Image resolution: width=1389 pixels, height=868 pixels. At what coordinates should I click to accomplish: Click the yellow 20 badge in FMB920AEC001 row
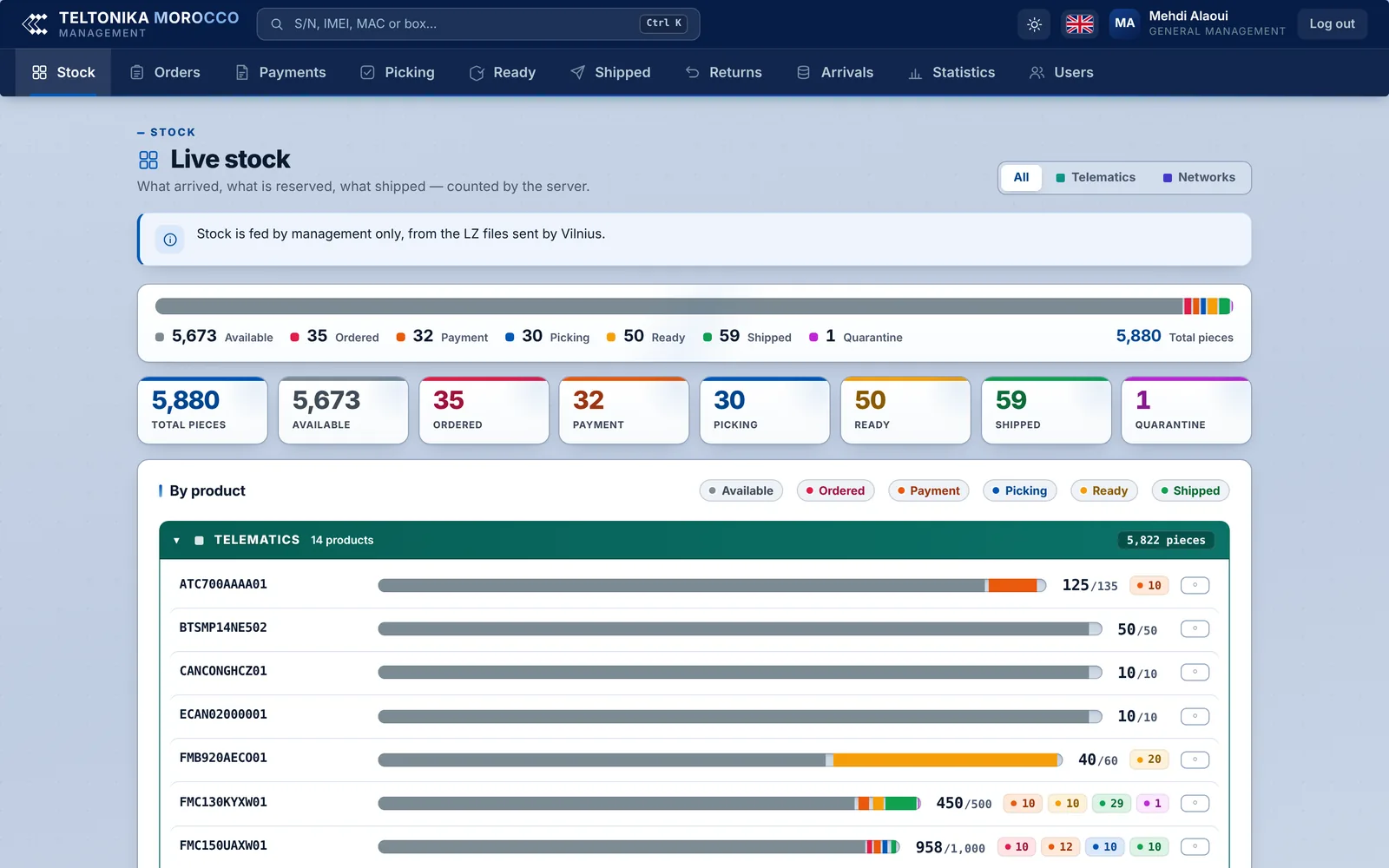(1149, 760)
